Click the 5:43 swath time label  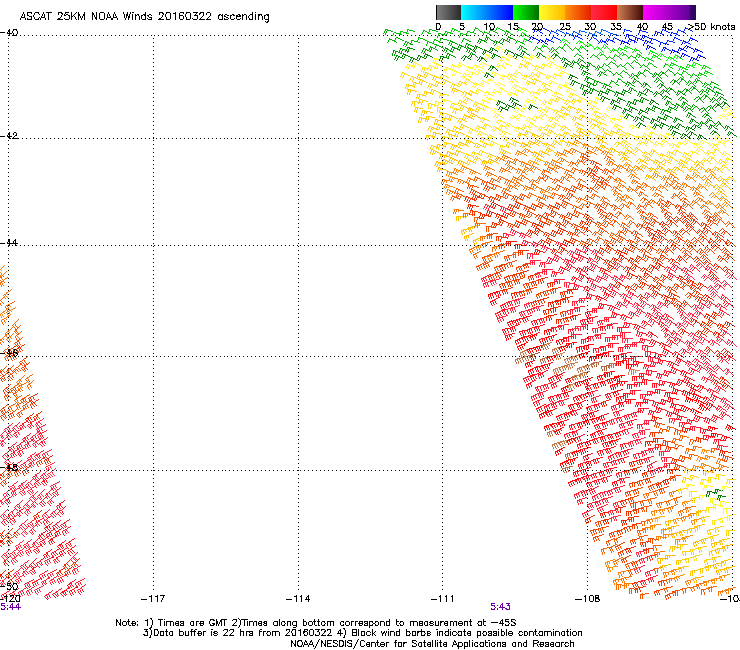[500, 607]
